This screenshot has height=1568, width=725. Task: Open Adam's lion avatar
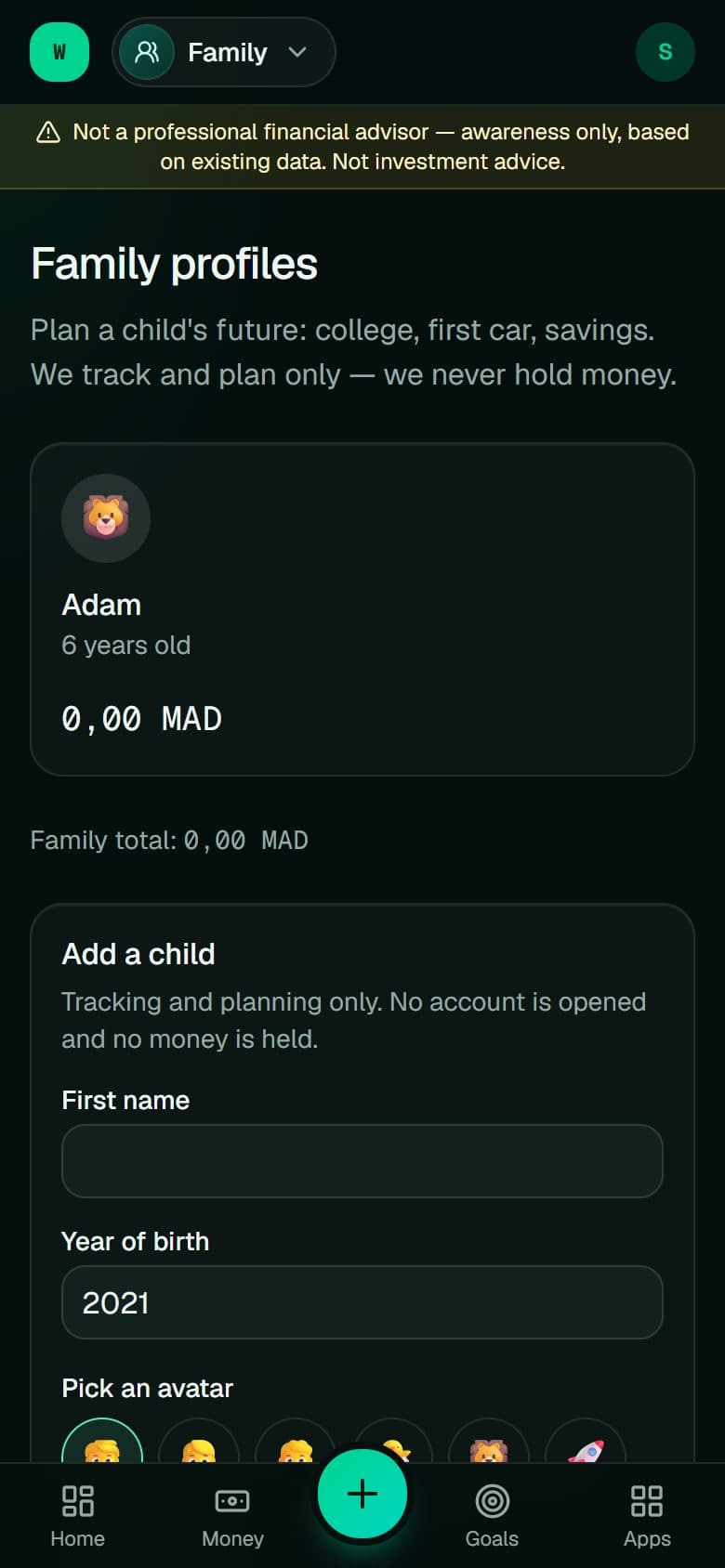(106, 518)
